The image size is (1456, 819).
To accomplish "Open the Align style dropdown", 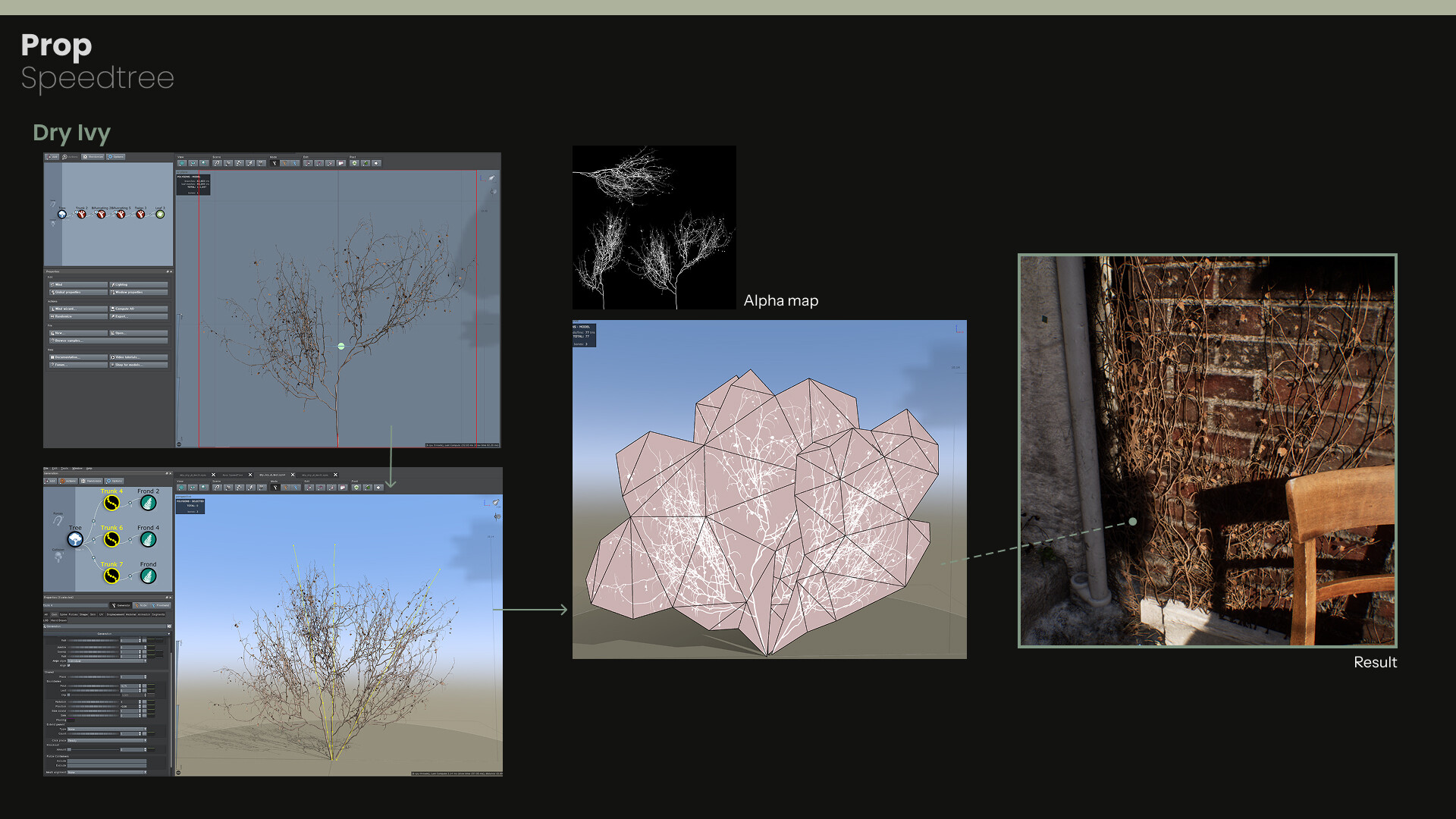I will coord(107,661).
